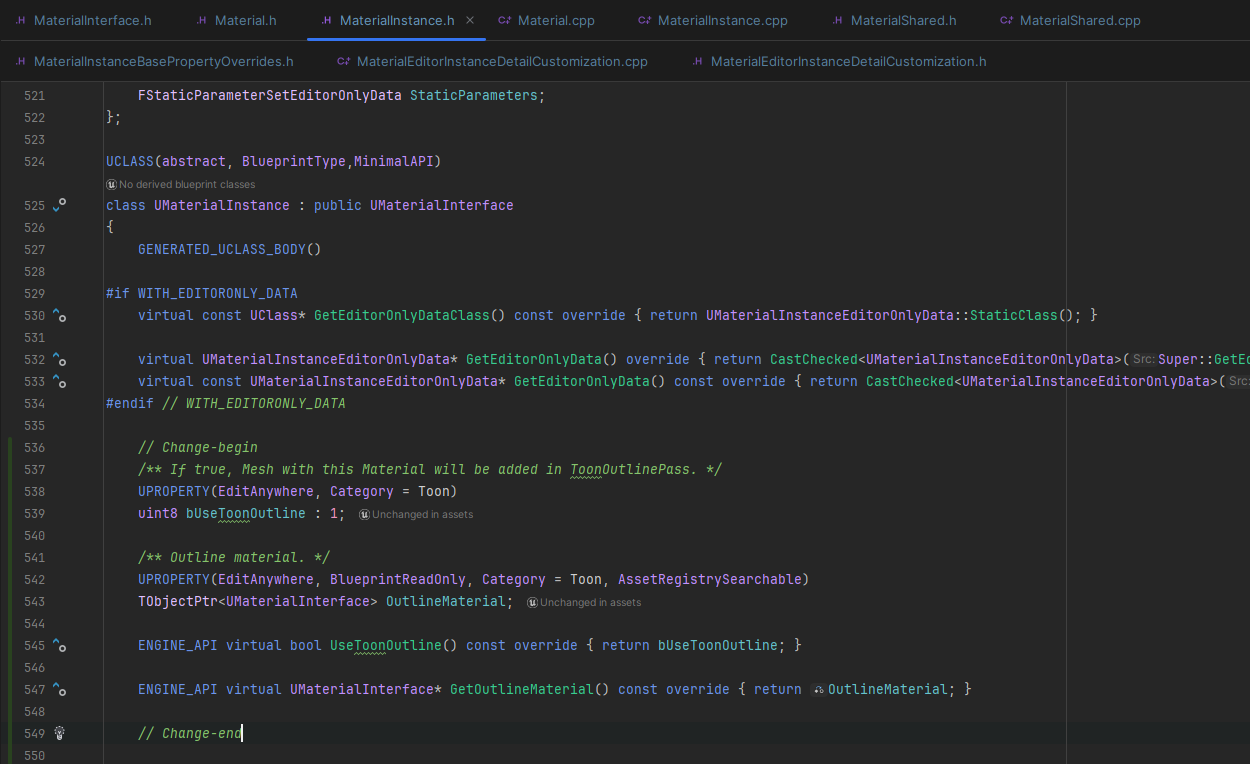Click the override indicator next to UseToonOutline line 545
Image resolution: width=1250 pixels, height=764 pixels.
(x=59, y=645)
